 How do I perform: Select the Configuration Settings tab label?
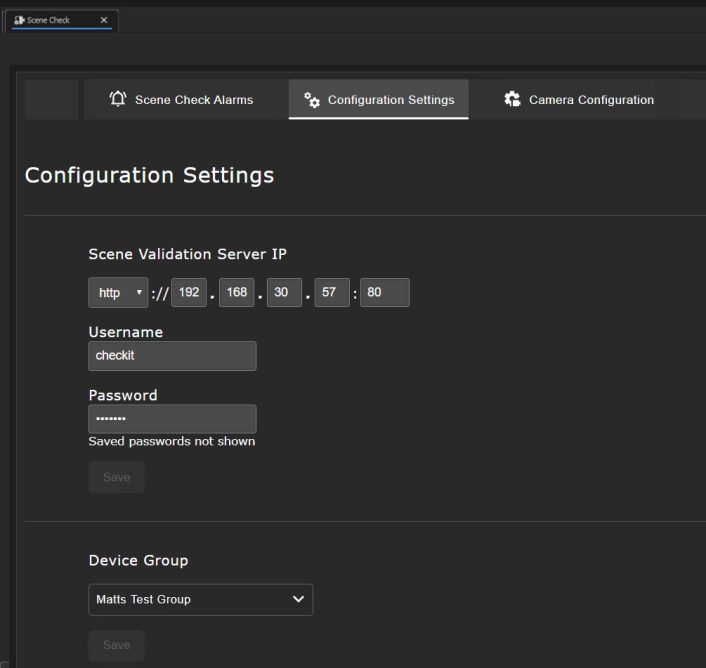tap(390, 100)
